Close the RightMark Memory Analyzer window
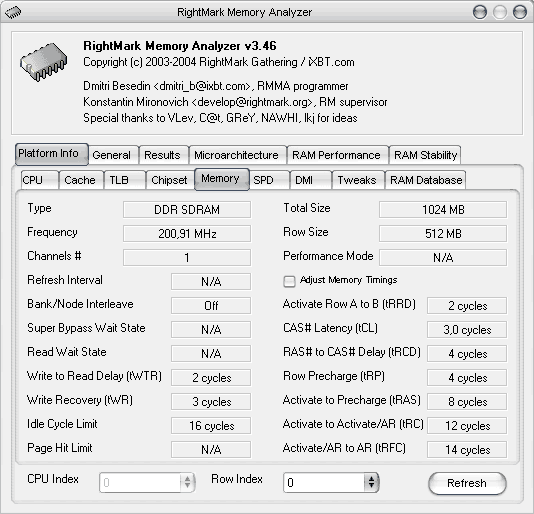This screenshot has height=514, width=534. pyautogui.click(x=520, y=13)
